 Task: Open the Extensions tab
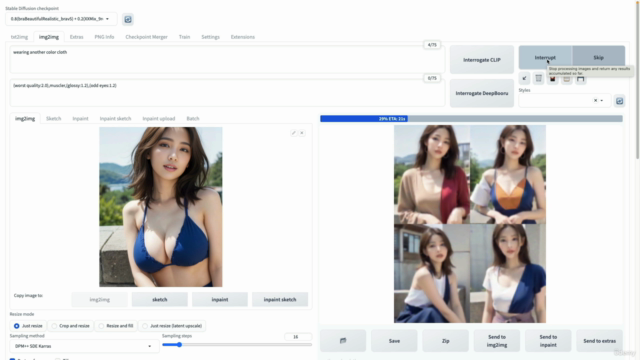point(243,37)
